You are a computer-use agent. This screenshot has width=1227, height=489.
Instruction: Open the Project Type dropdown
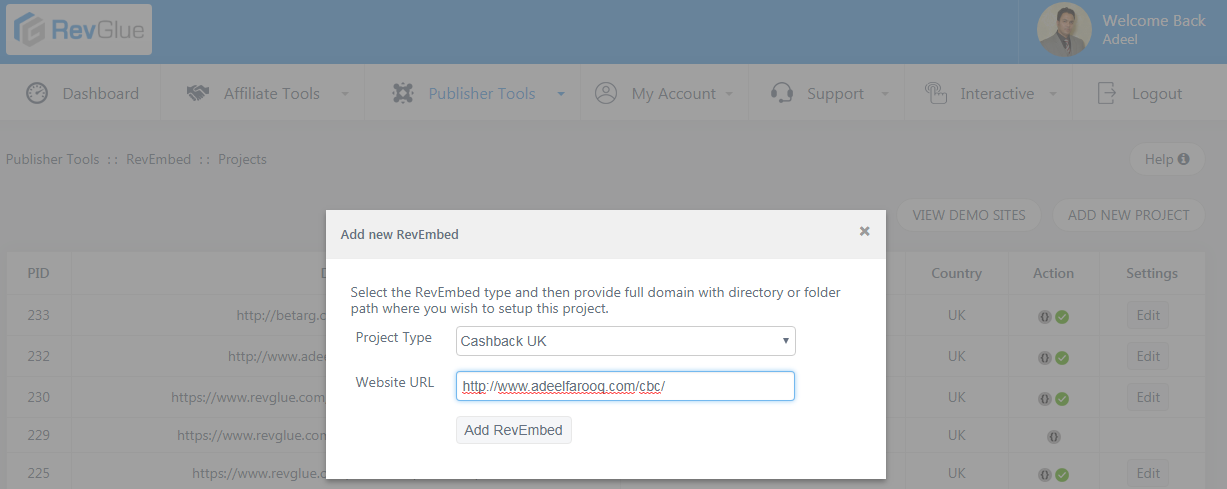pyautogui.click(x=625, y=341)
